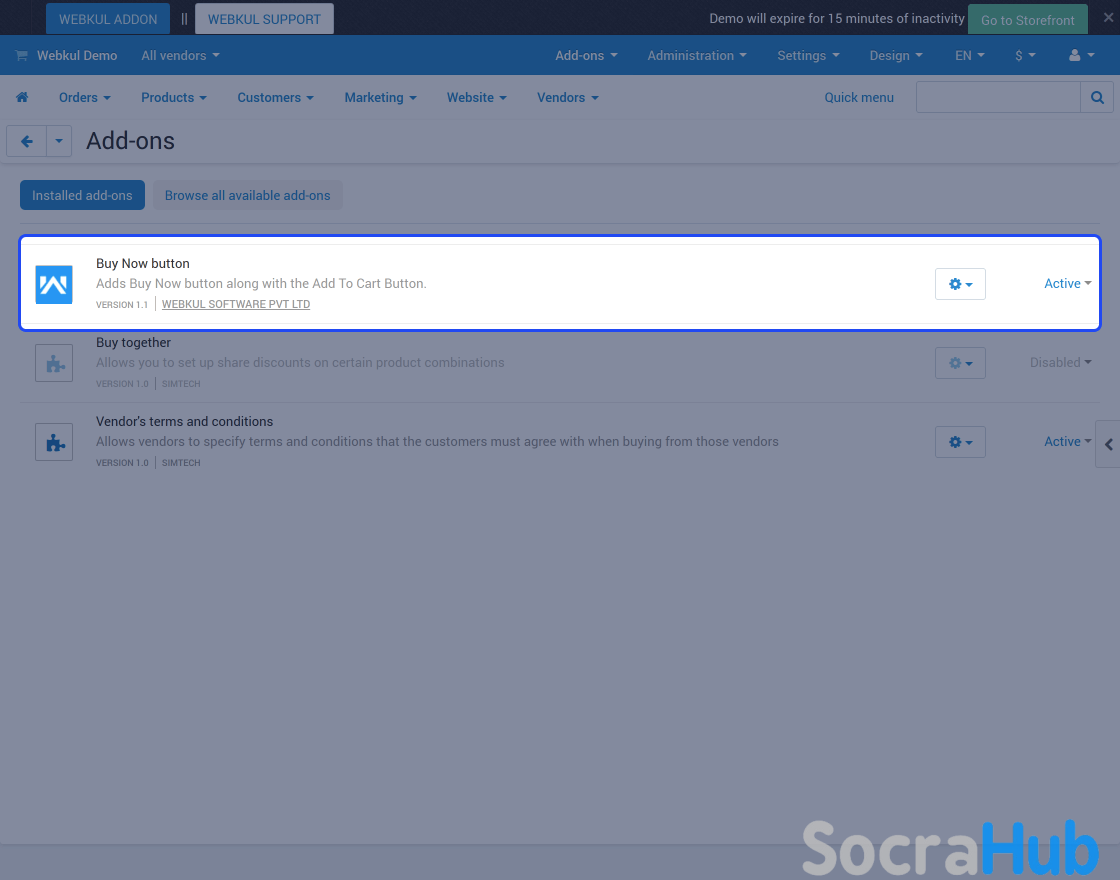The height and width of the screenshot is (880, 1120).
Task: Click the Webkul logo of Buy Now button
Action: click(54, 284)
